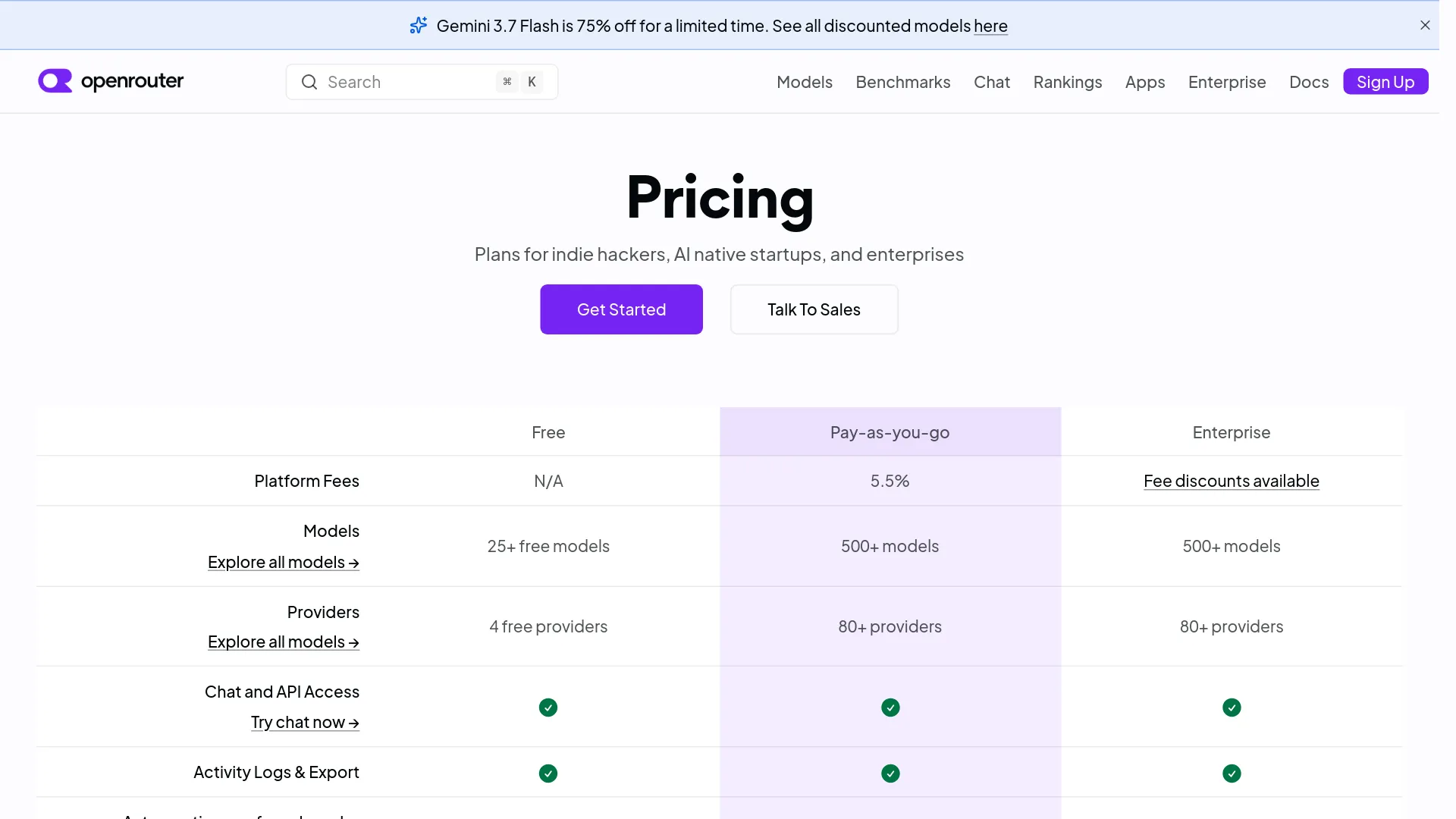Open the discounted models 'here' link
The height and width of the screenshot is (819, 1456).
click(x=990, y=26)
